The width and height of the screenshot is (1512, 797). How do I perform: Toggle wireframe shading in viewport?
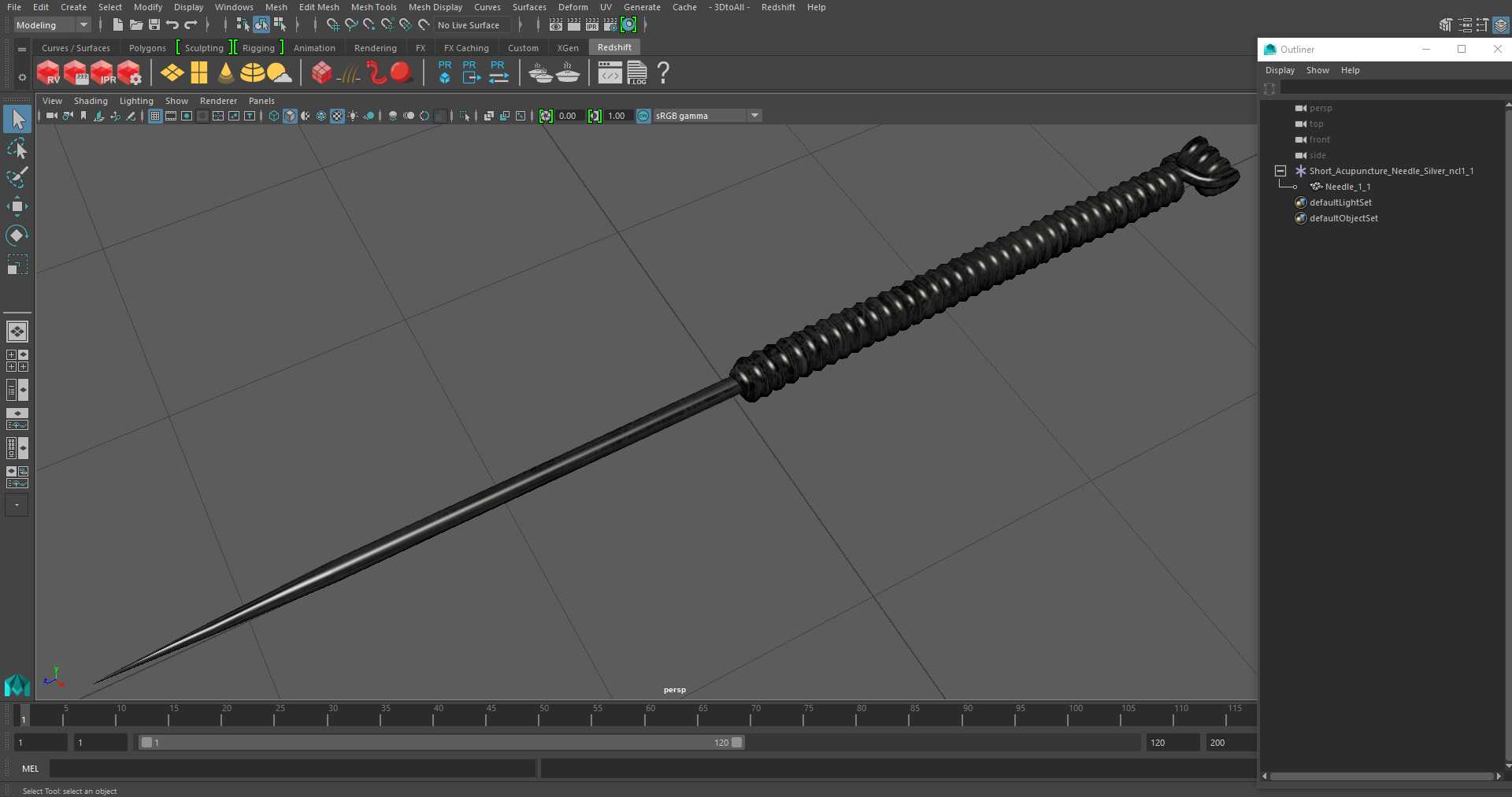274,116
